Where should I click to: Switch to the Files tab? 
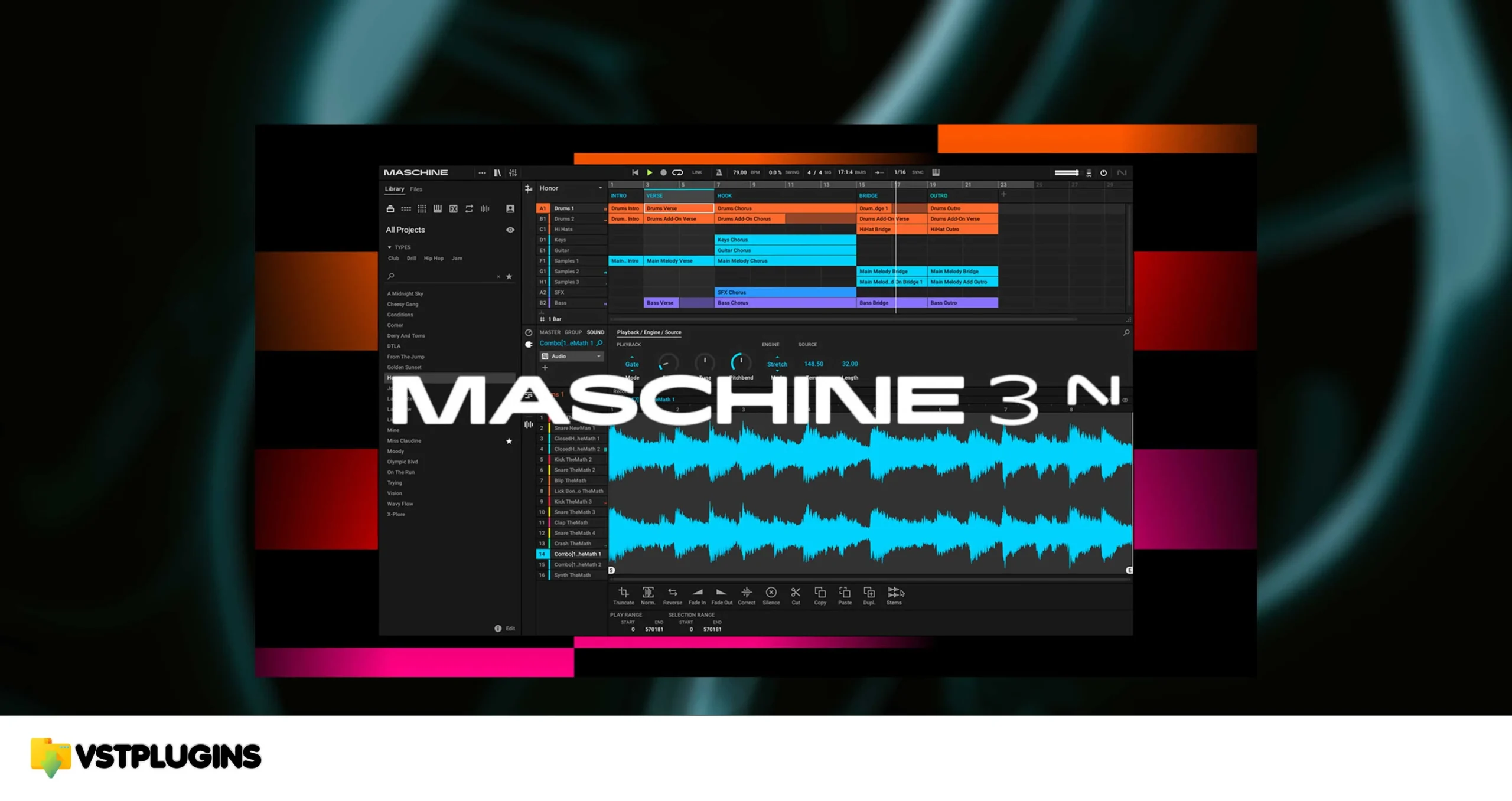(x=416, y=189)
